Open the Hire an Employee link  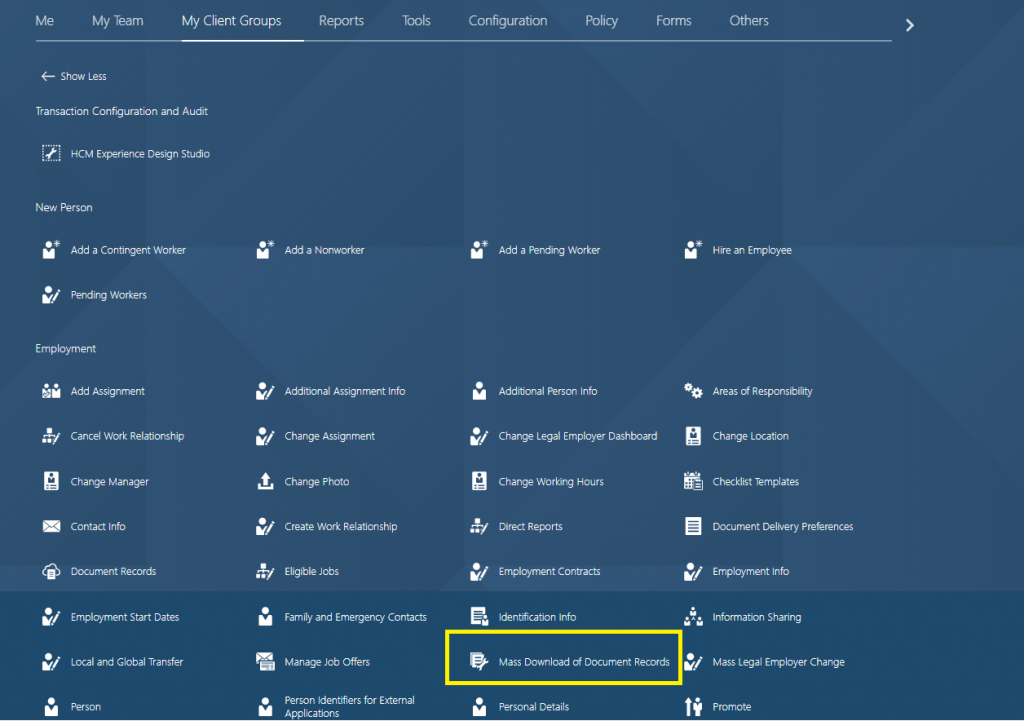(752, 250)
